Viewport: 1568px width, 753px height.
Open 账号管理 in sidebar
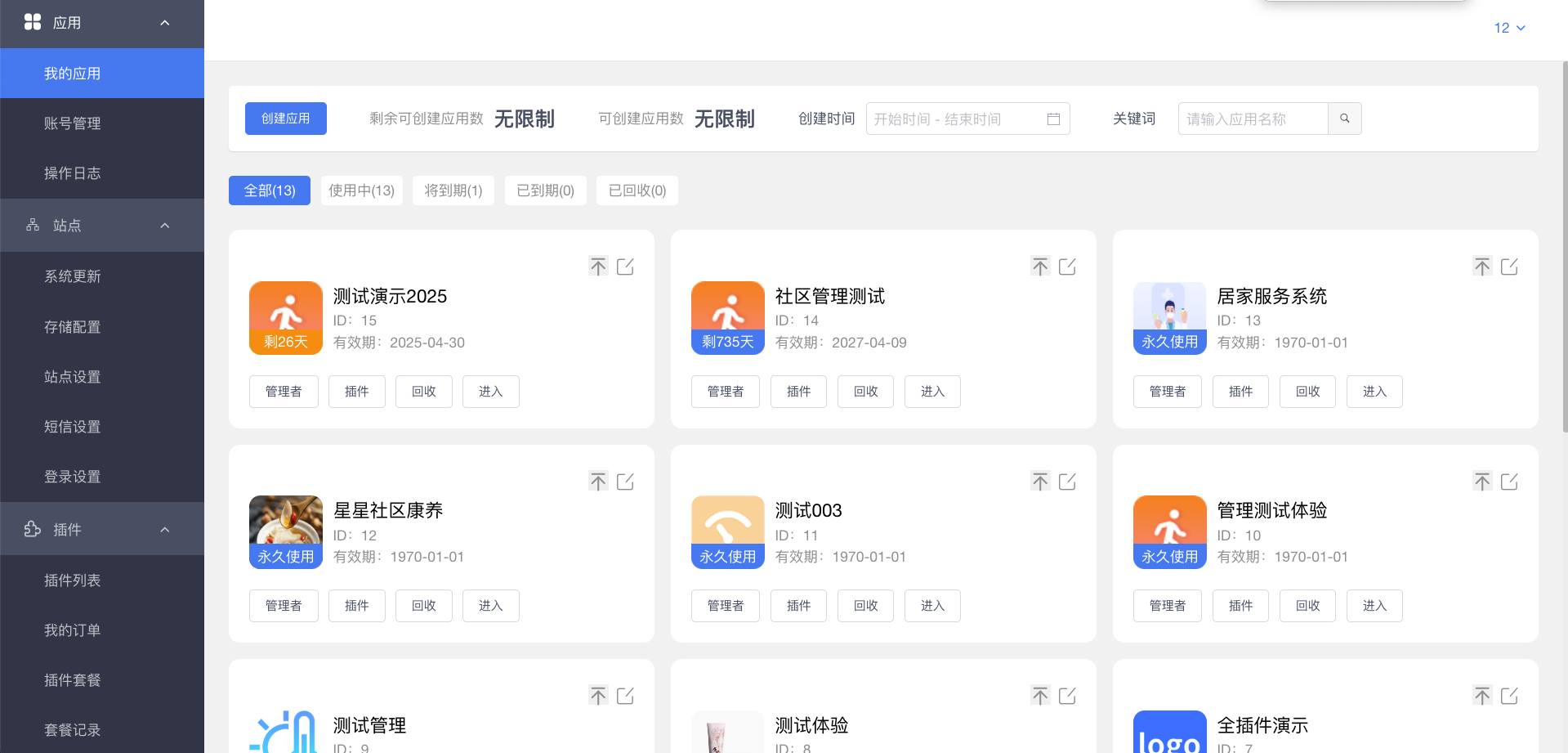pyautogui.click(x=102, y=123)
